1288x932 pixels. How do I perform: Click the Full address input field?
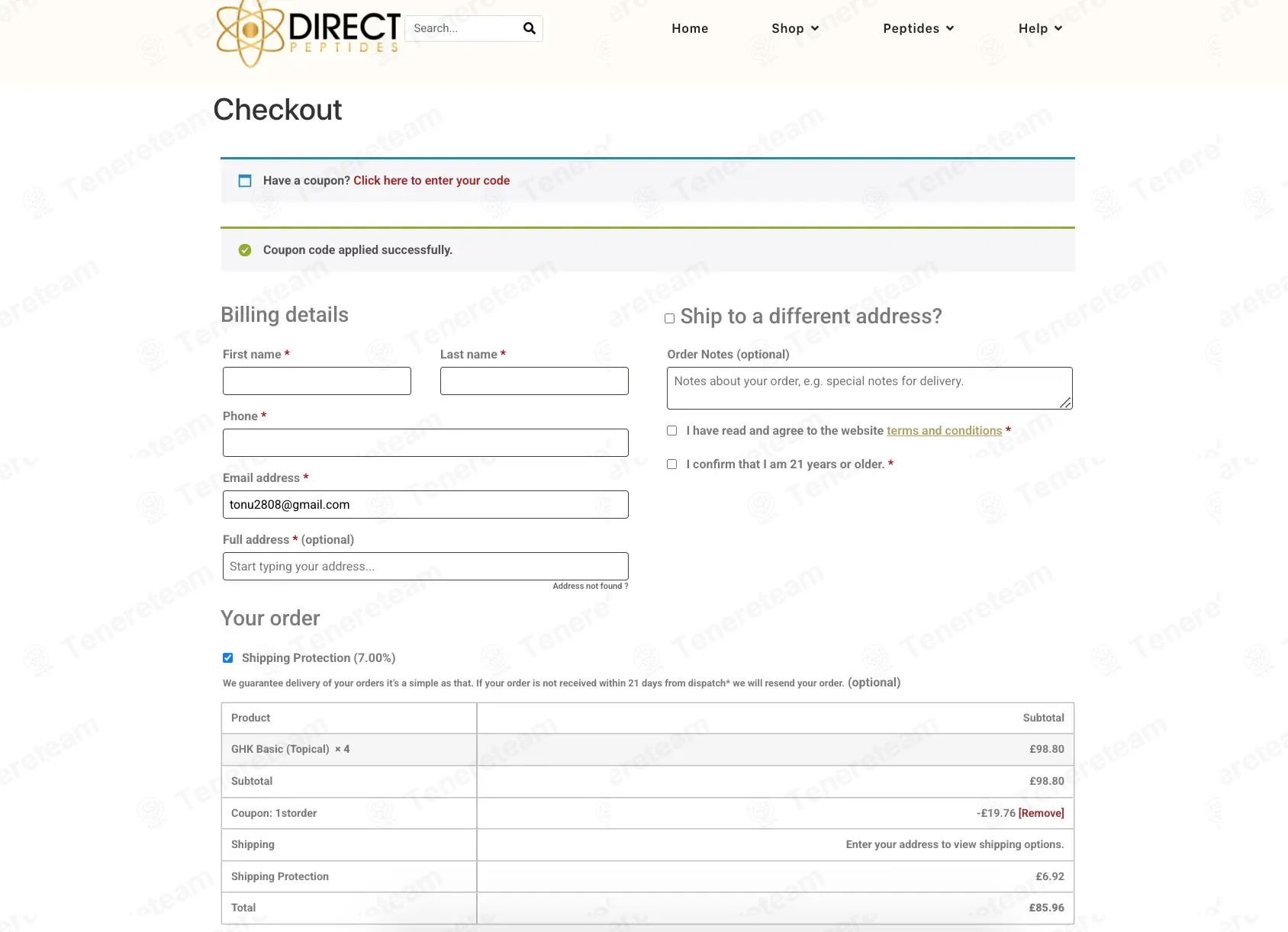tap(425, 567)
